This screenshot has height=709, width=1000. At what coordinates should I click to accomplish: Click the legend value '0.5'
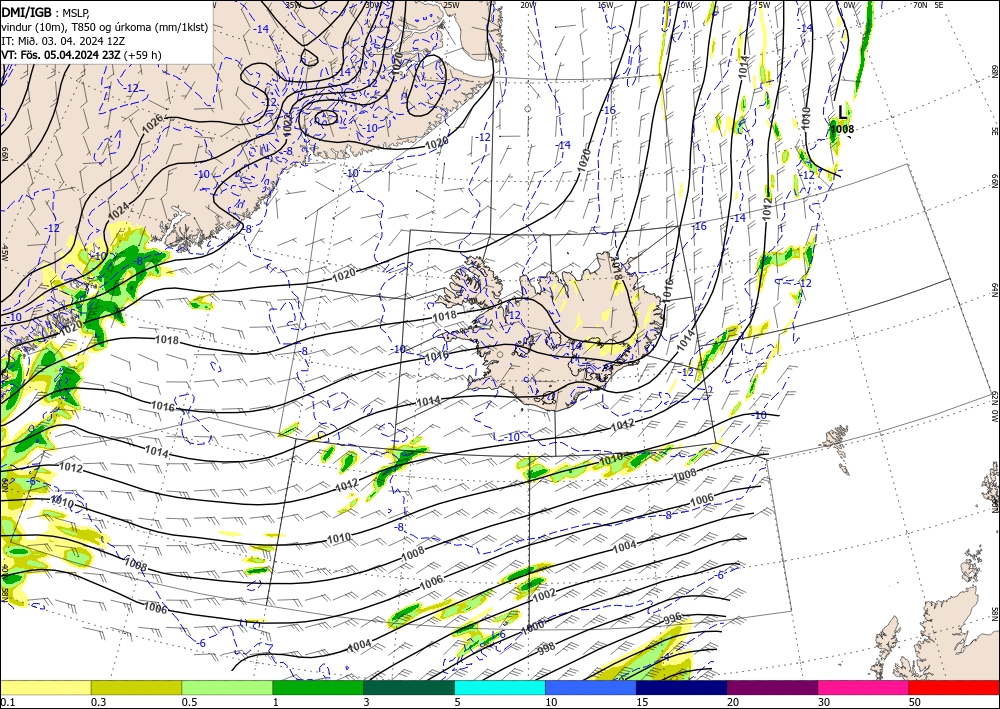coord(189,702)
